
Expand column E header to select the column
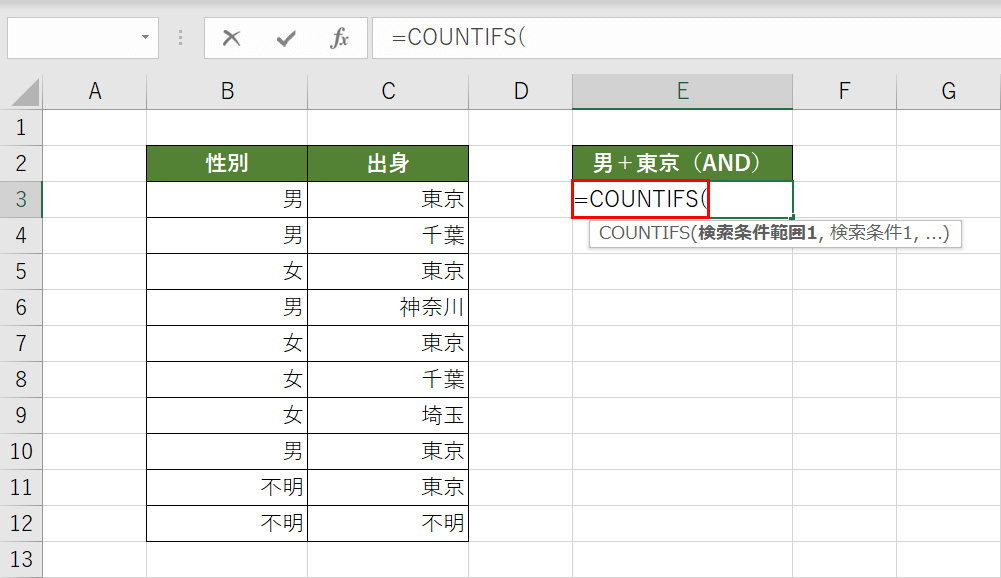[x=682, y=91]
